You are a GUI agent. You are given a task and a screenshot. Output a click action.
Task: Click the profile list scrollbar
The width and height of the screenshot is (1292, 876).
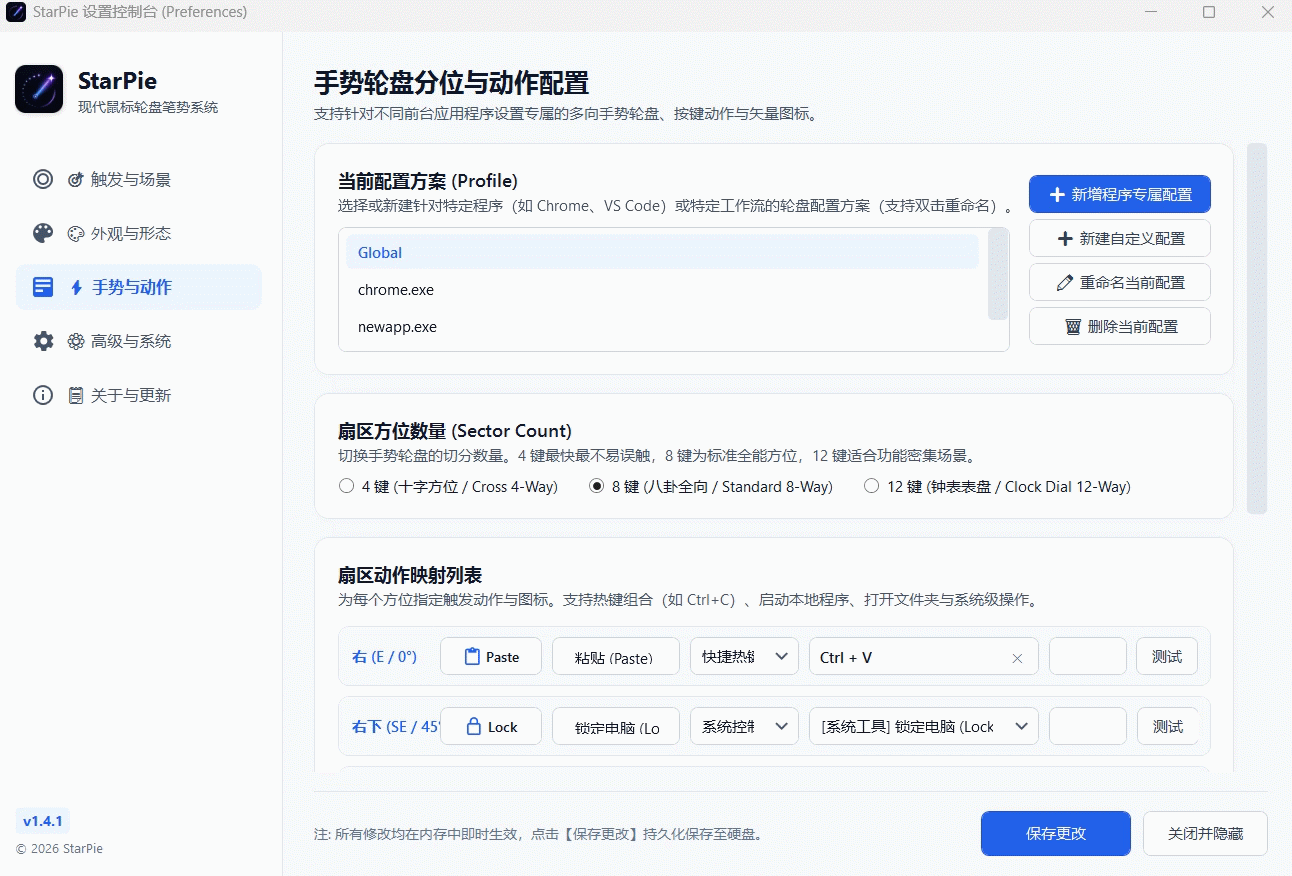point(997,274)
